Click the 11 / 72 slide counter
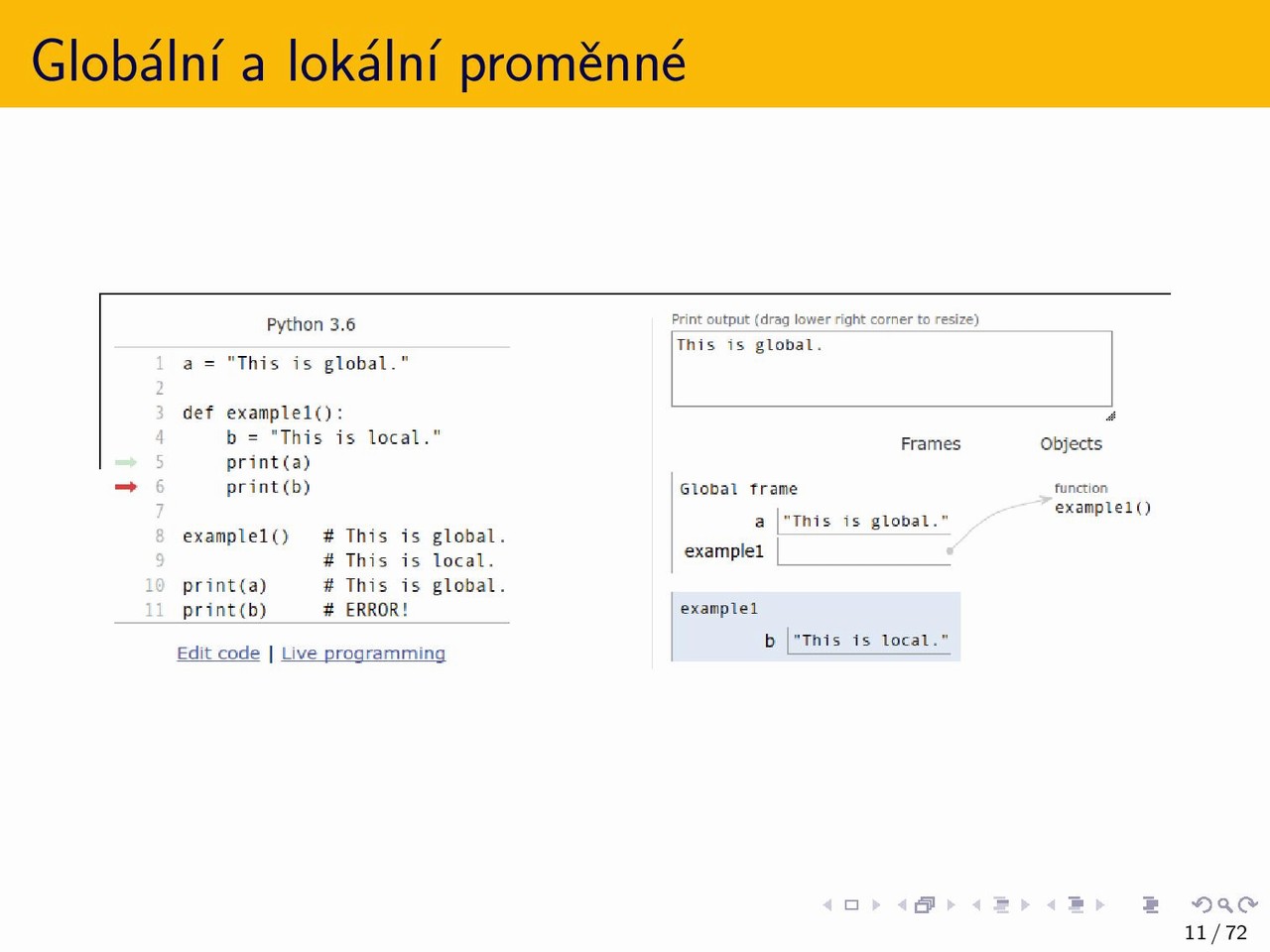 [1215, 932]
